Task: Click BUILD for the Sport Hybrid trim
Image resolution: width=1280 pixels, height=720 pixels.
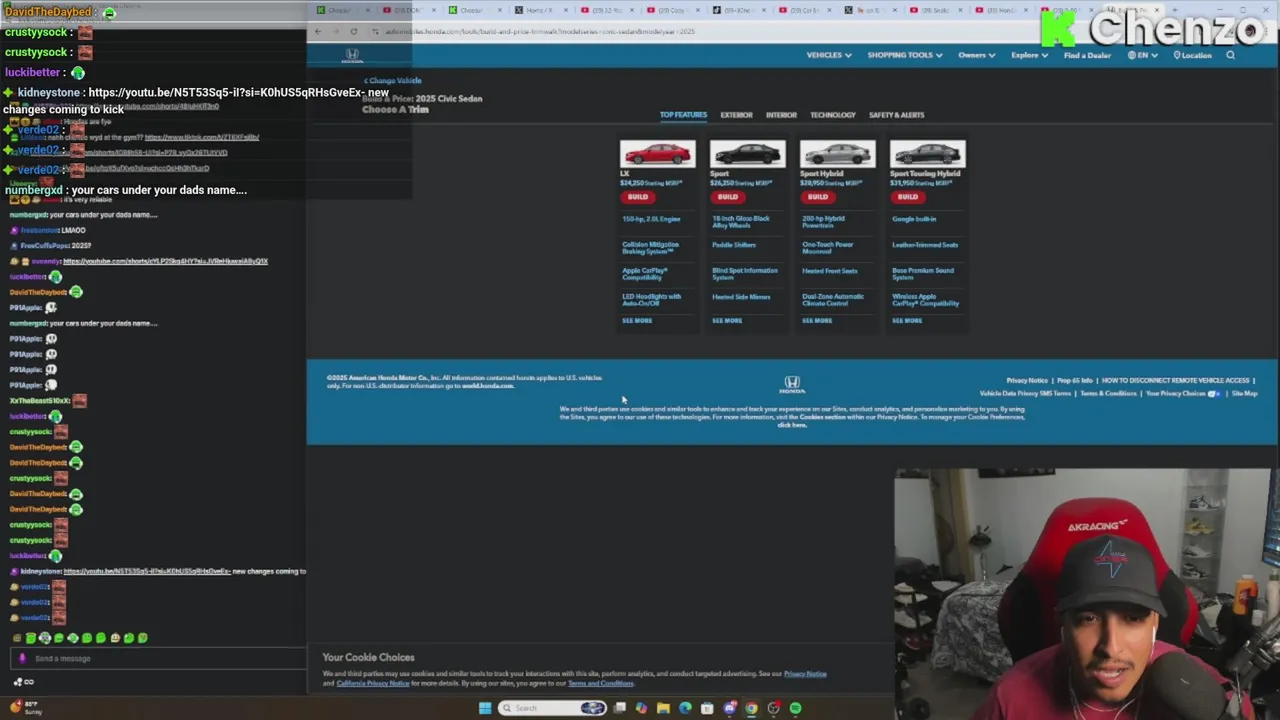Action: click(x=817, y=197)
